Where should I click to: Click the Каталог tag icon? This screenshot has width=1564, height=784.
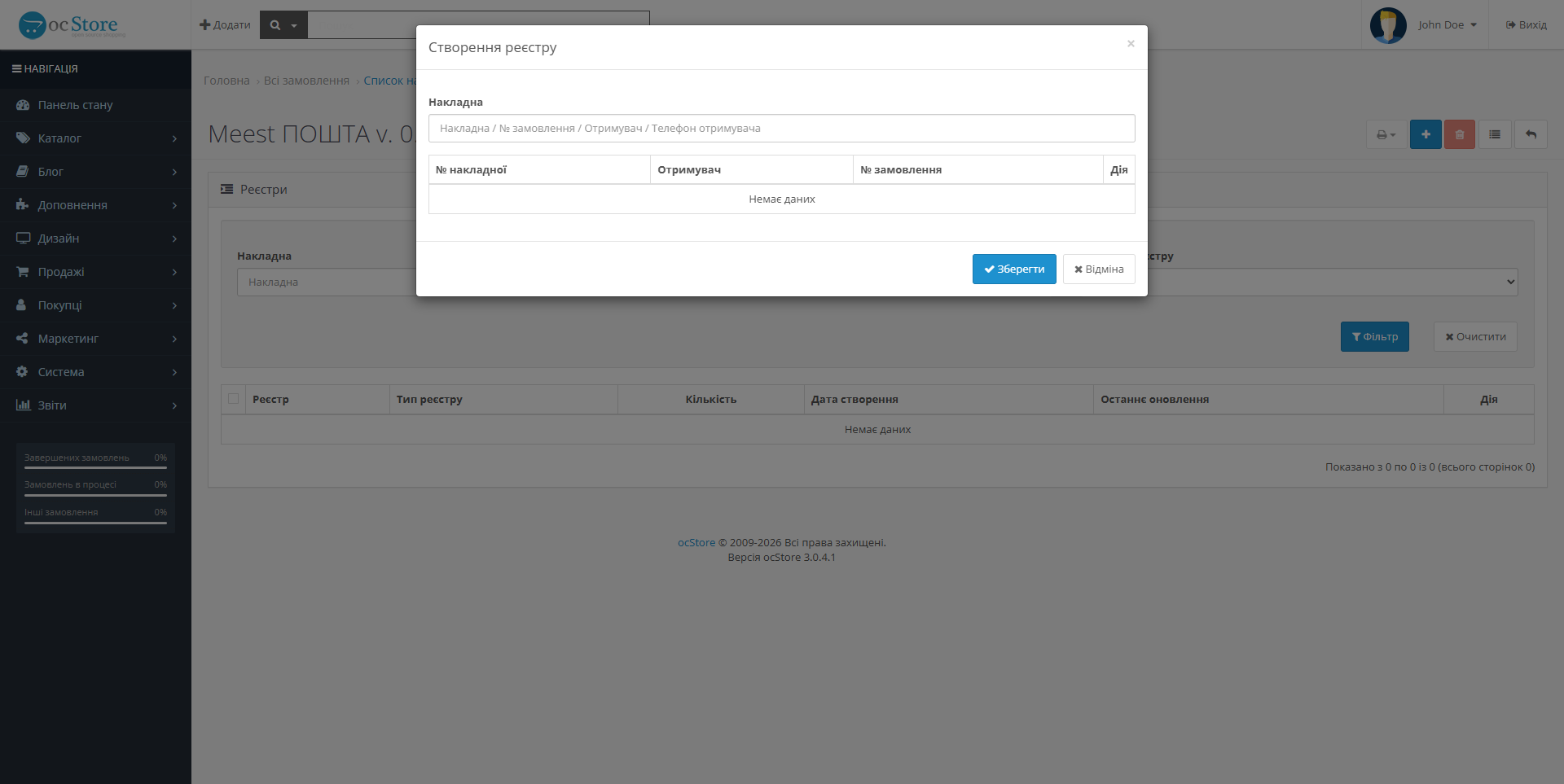(x=23, y=138)
